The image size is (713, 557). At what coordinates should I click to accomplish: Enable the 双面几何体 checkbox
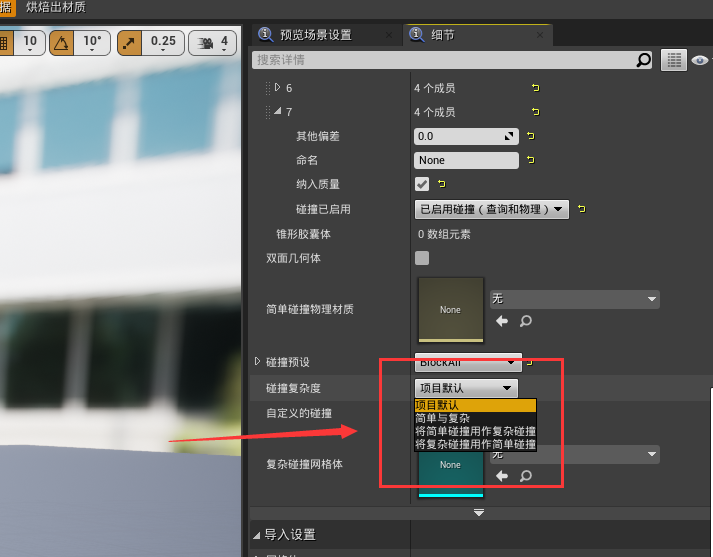[422, 258]
